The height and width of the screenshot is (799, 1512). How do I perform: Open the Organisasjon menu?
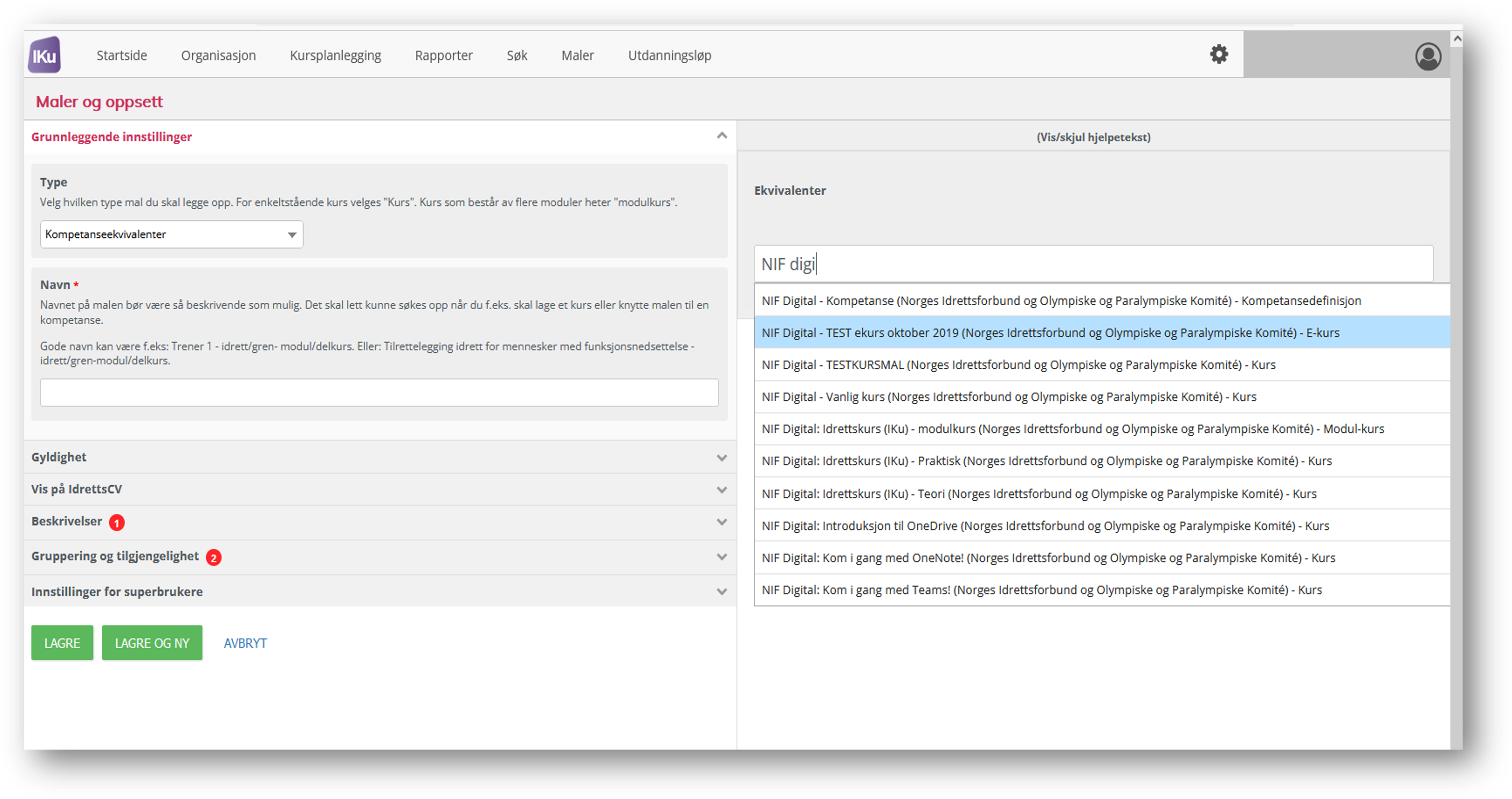point(218,55)
